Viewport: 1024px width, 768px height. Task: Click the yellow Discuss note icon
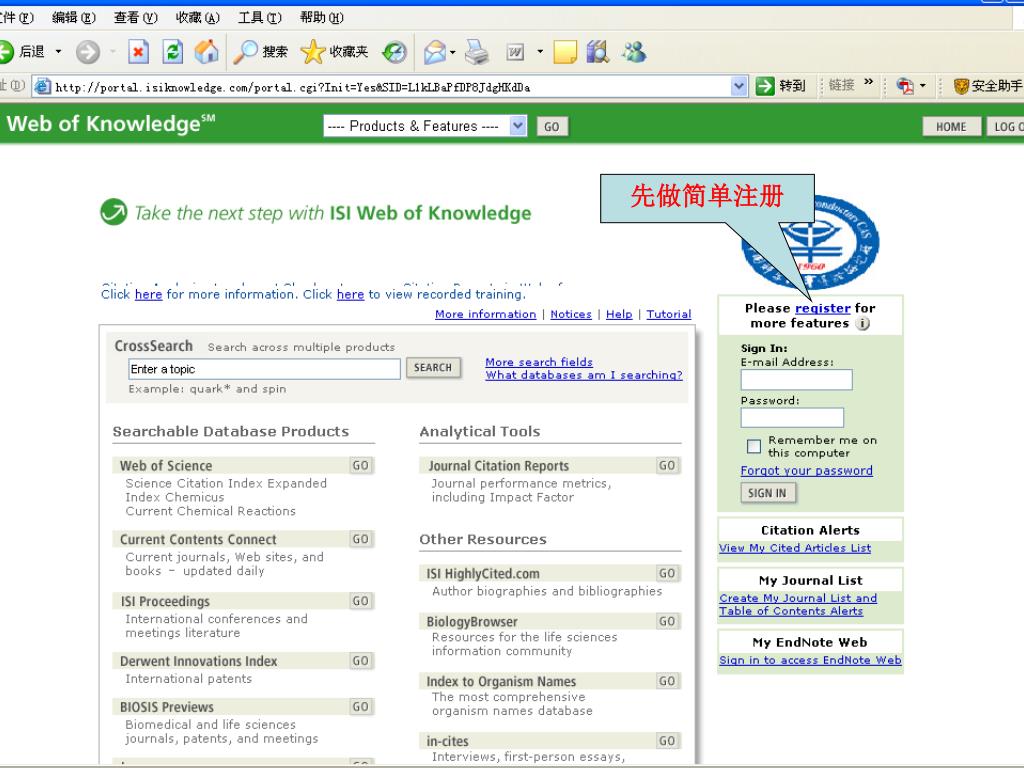pos(565,52)
